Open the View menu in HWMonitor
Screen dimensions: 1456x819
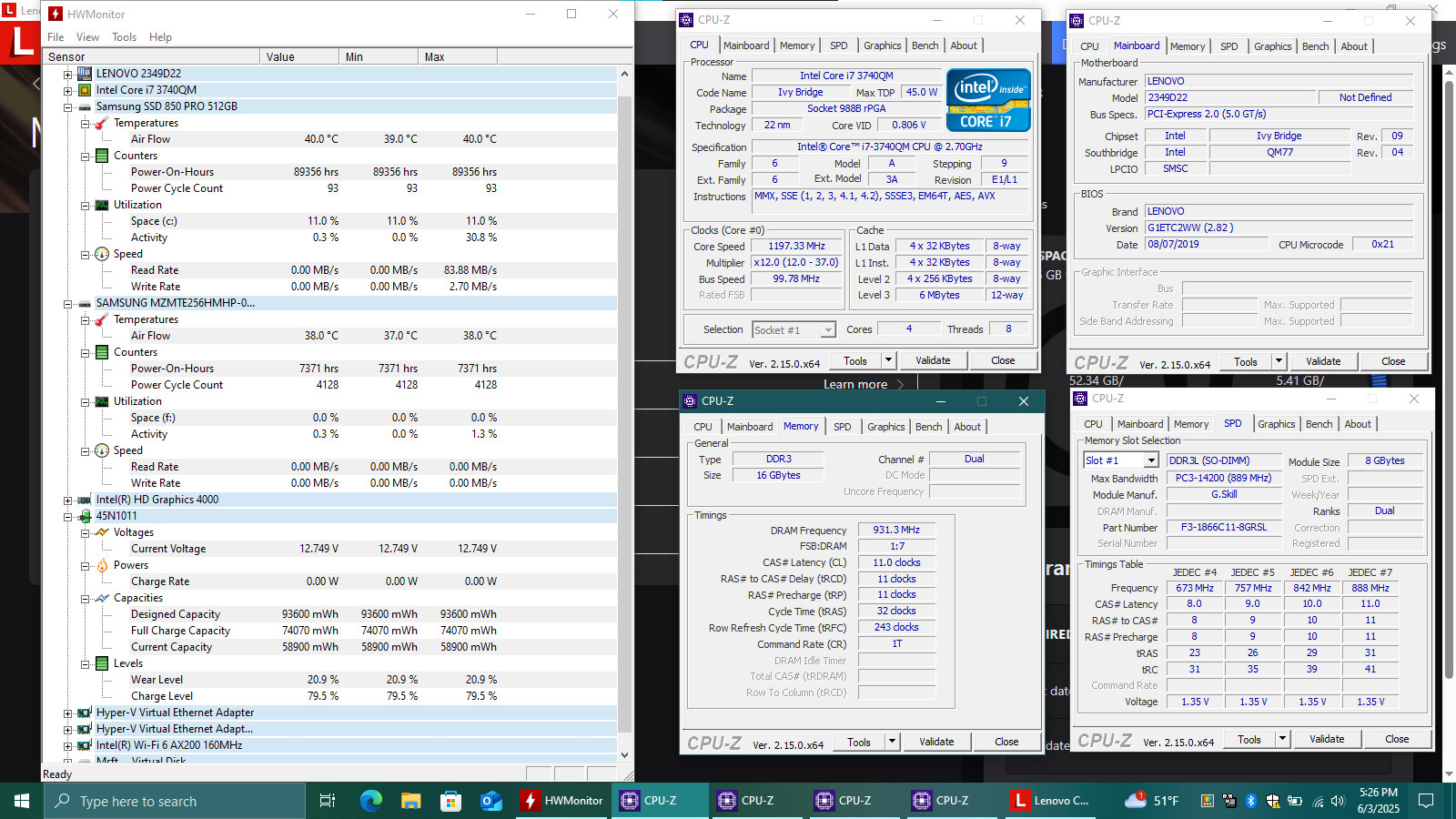(x=88, y=37)
